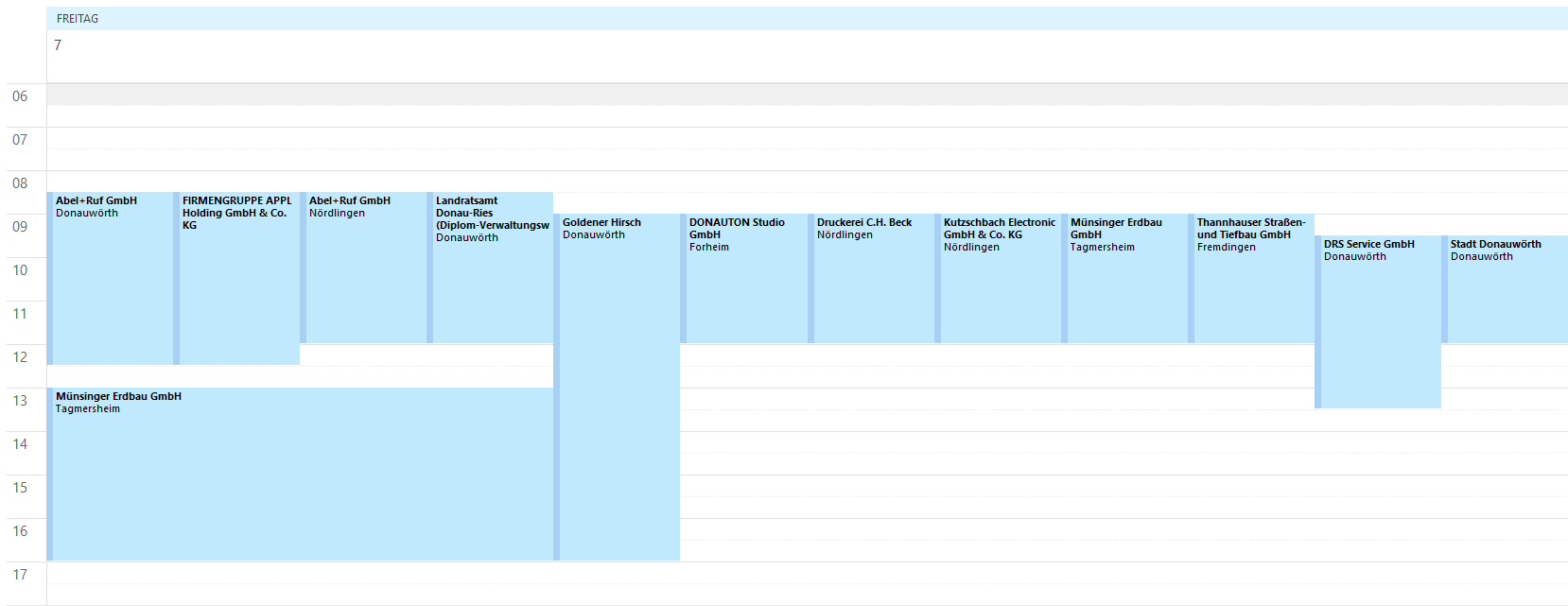Image resolution: width=1568 pixels, height=606 pixels.
Task: Open the Münsinger Erdbau GmbH afternoon appointment
Action: point(300,474)
